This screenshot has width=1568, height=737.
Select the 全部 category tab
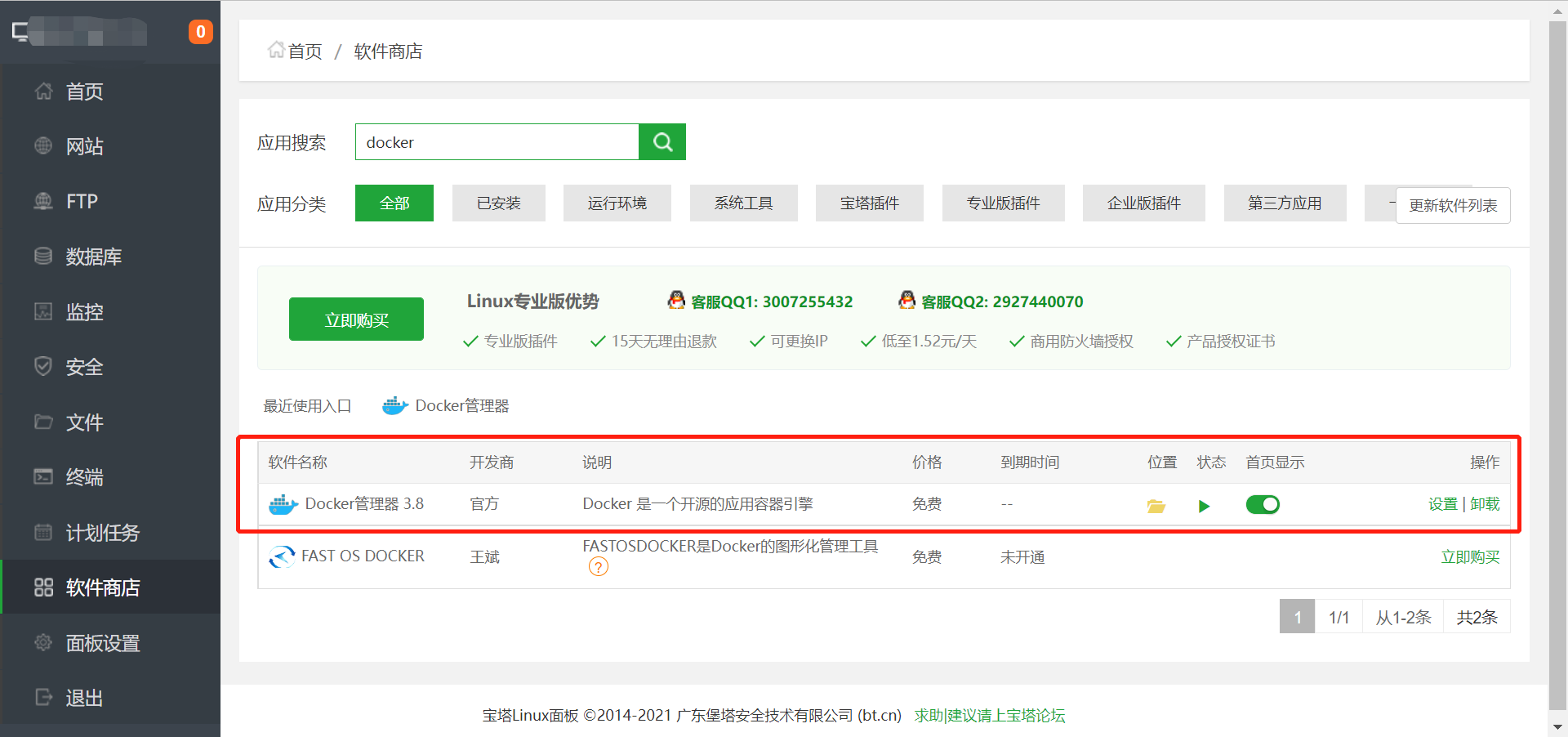(x=394, y=203)
